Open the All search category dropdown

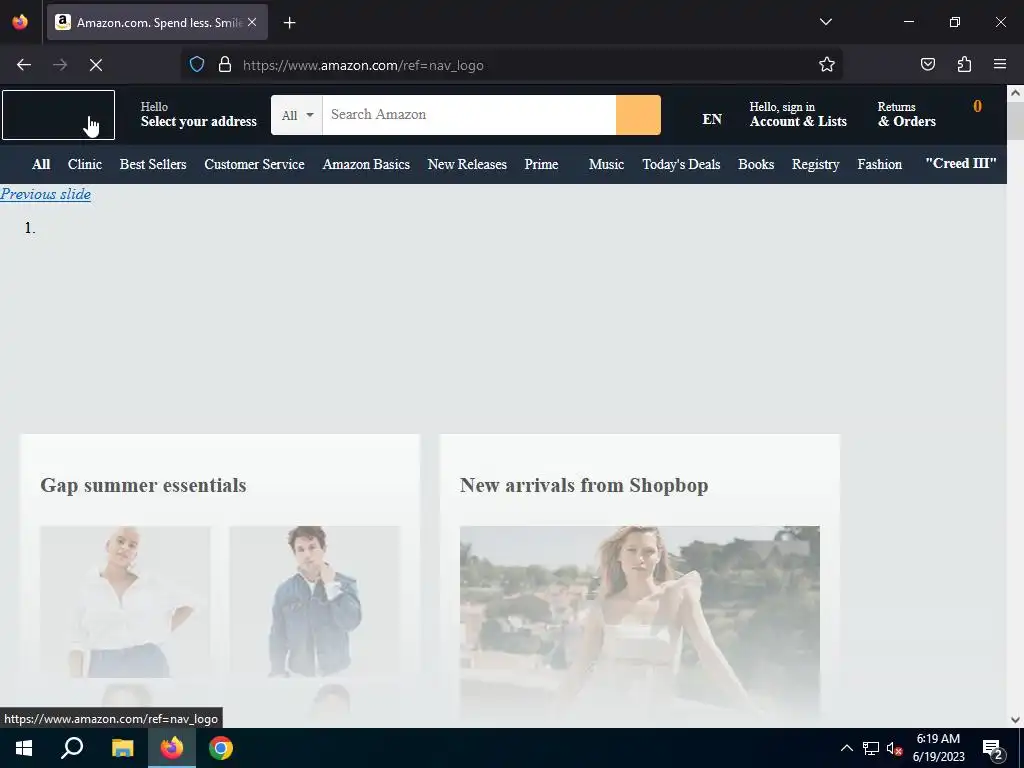pos(297,115)
